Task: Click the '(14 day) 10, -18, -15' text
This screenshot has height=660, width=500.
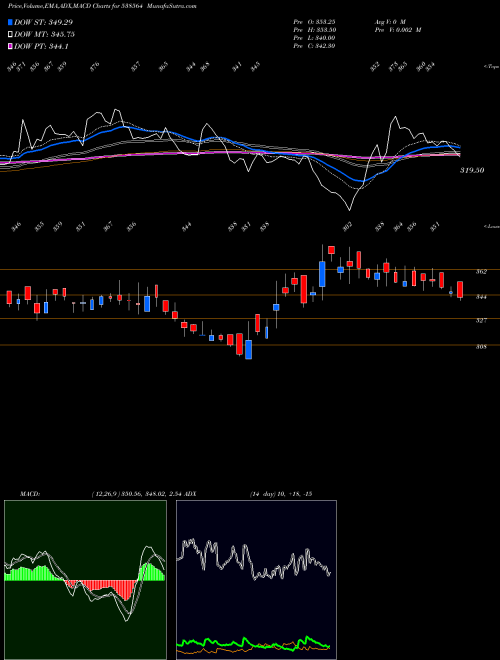Action: [281, 494]
